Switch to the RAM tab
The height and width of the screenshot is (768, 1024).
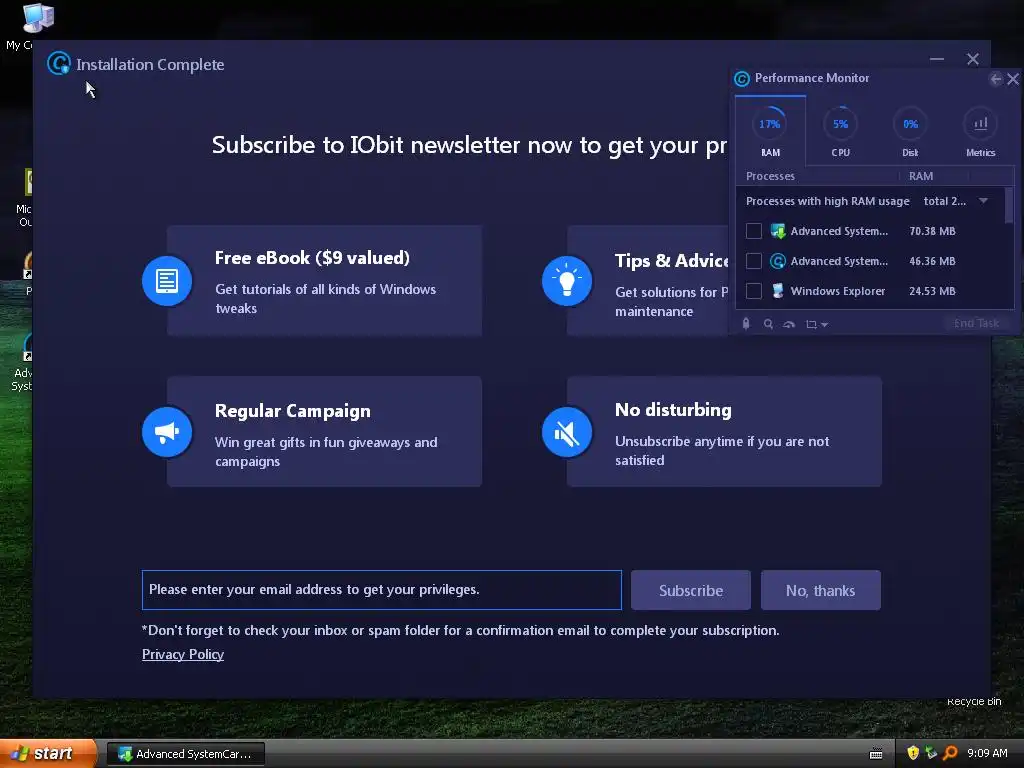[770, 131]
